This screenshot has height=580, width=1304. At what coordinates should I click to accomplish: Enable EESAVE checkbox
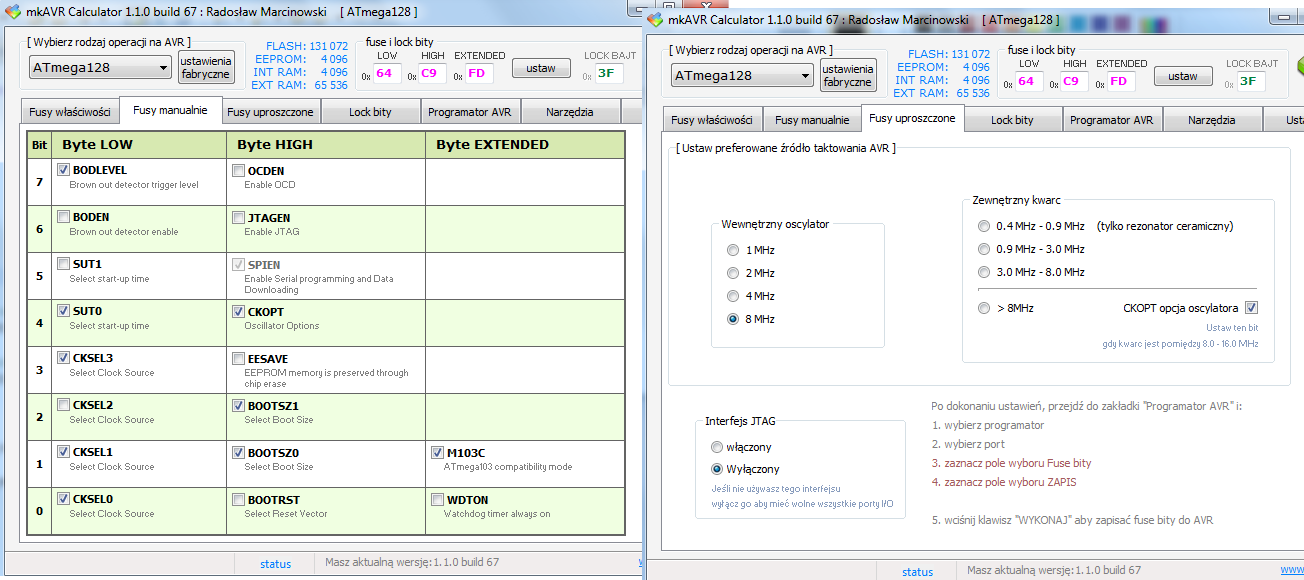click(238, 358)
